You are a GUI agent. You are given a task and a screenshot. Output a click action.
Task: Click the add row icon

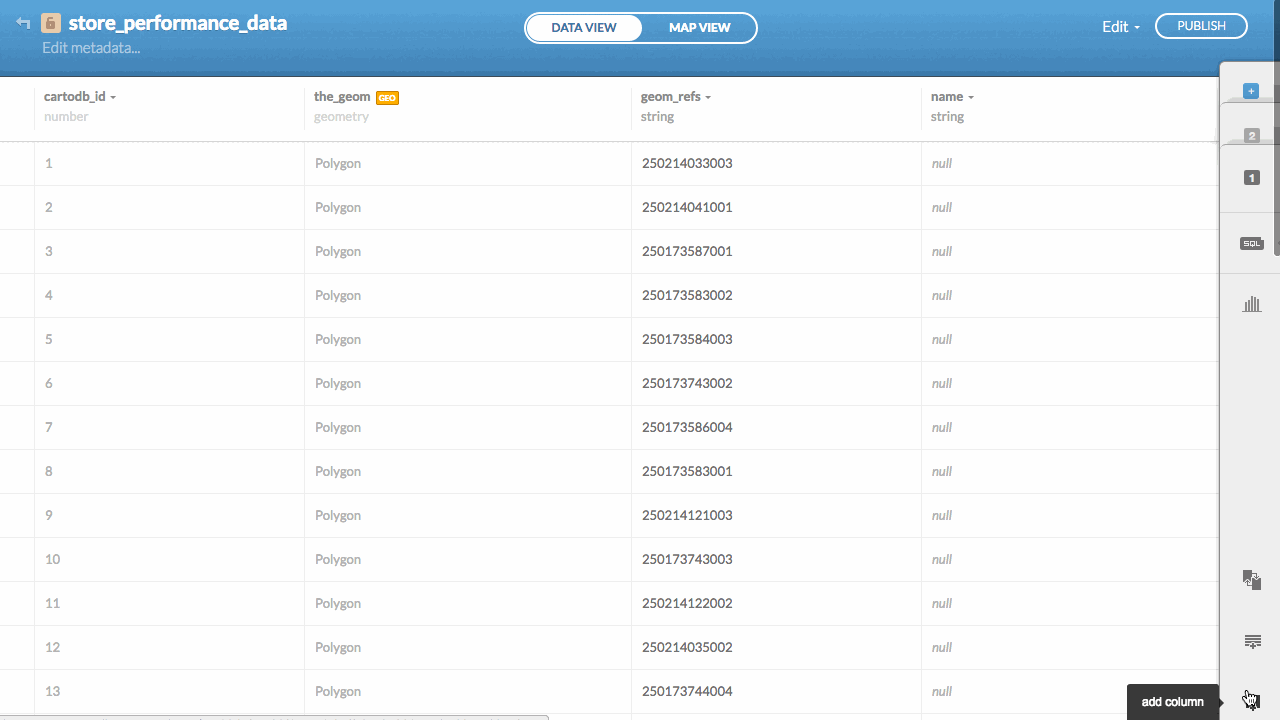(x=1251, y=641)
